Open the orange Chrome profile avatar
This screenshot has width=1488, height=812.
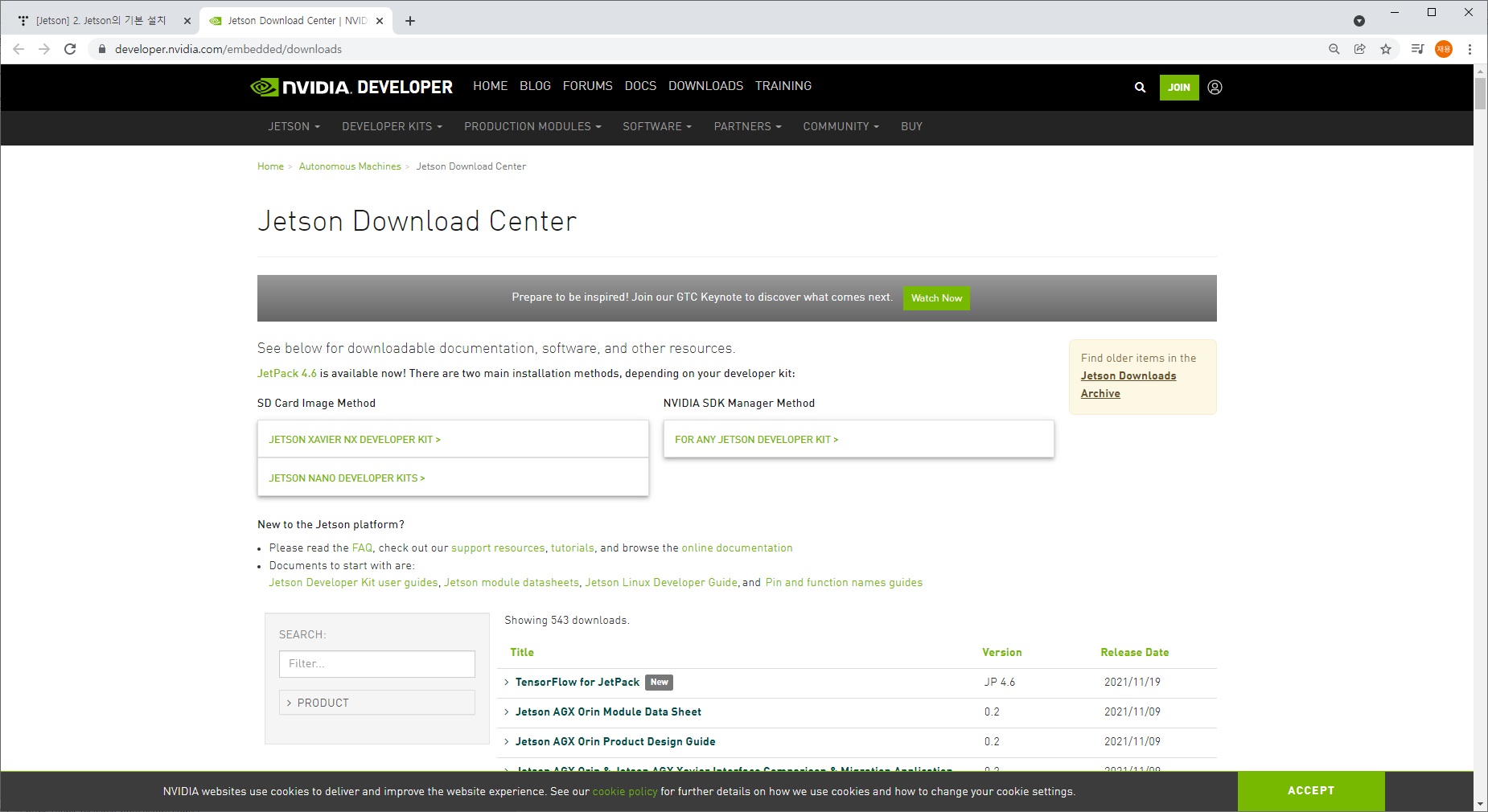pyautogui.click(x=1444, y=49)
